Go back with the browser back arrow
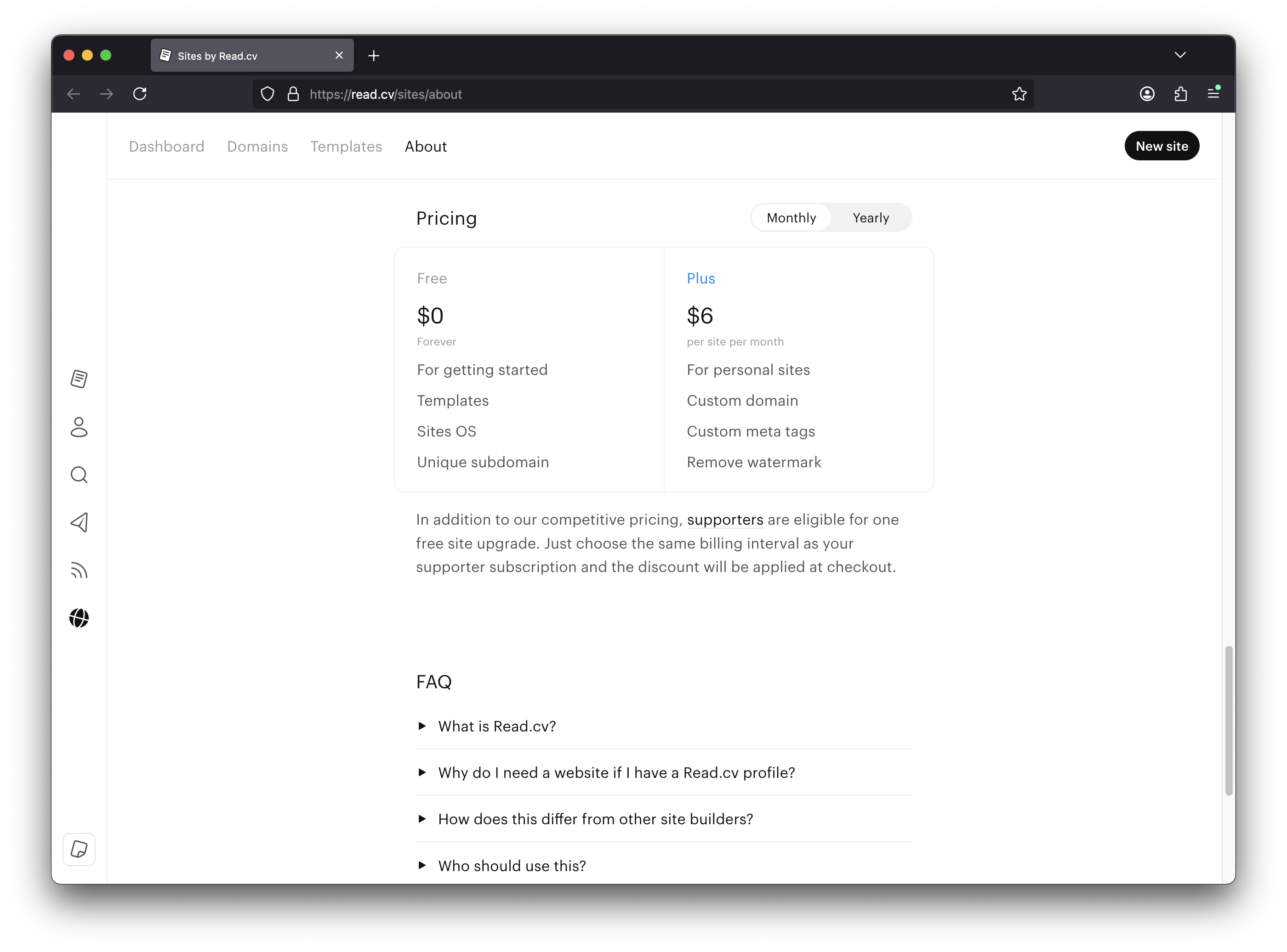Screen dimensions: 1287x952 [x=74, y=94]
